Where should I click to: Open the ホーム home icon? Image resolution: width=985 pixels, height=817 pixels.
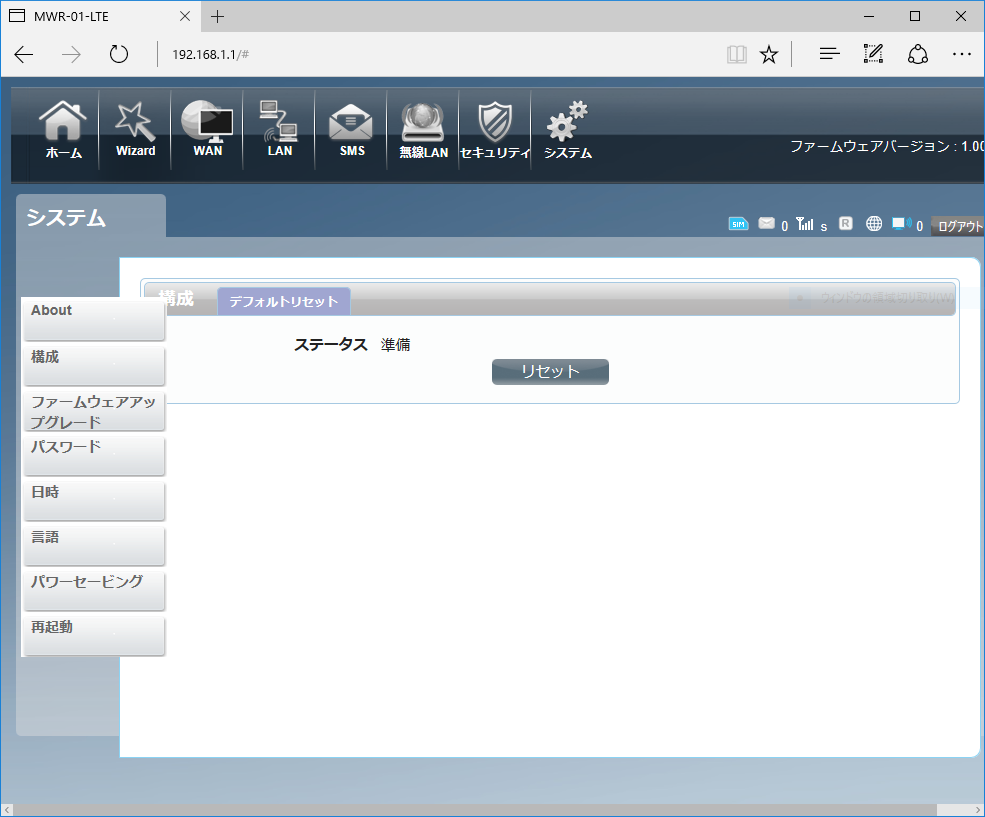tap(63, 130)
